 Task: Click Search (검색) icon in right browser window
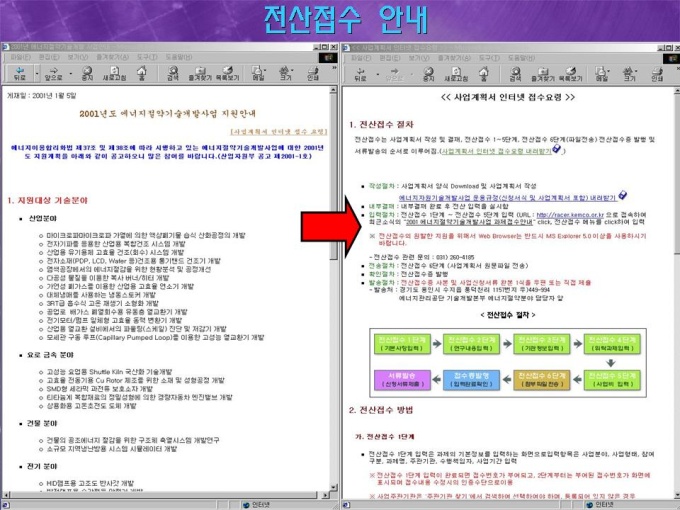click(x=515, y=74)
